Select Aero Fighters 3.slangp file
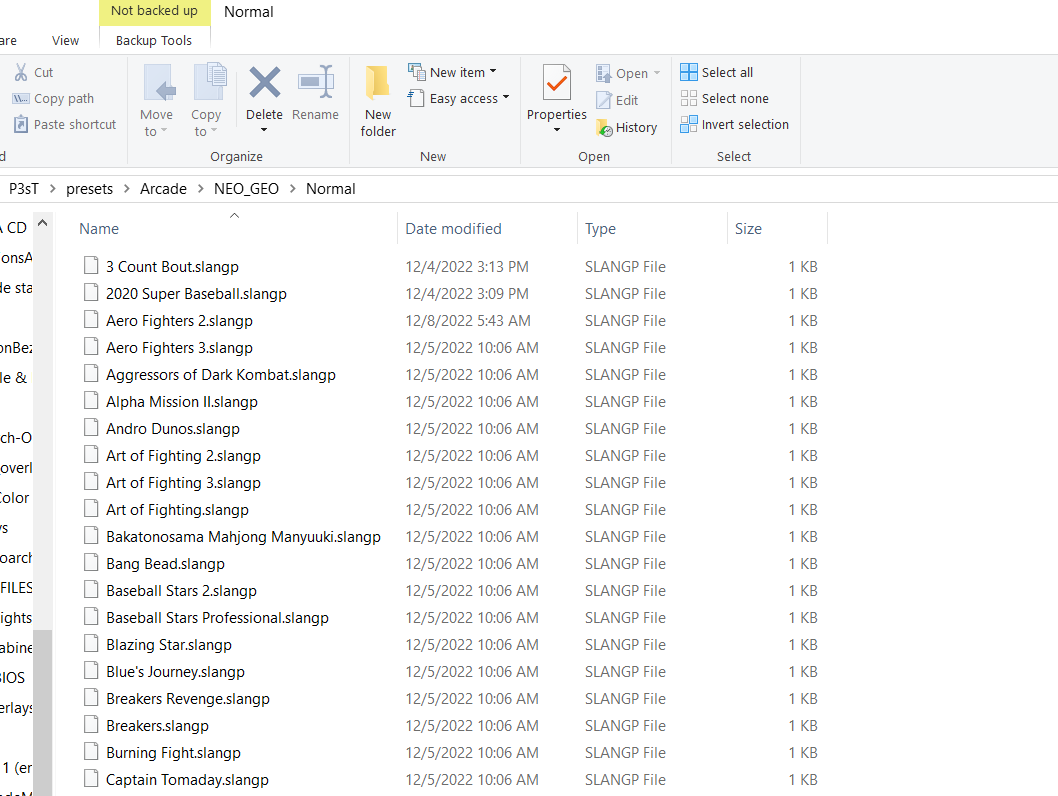Image resolution: width=1058 pixels, height=796 pixels. pyautogui.click(x=179, y=347)
